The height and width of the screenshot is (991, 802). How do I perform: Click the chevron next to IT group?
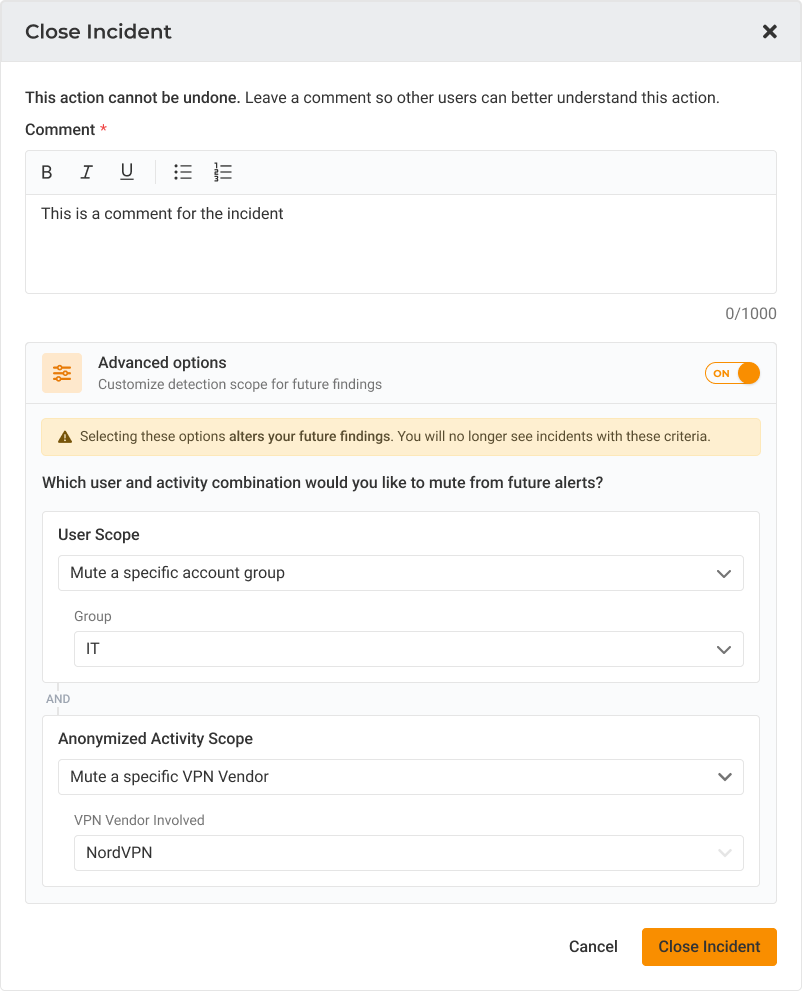pos(724,650)
